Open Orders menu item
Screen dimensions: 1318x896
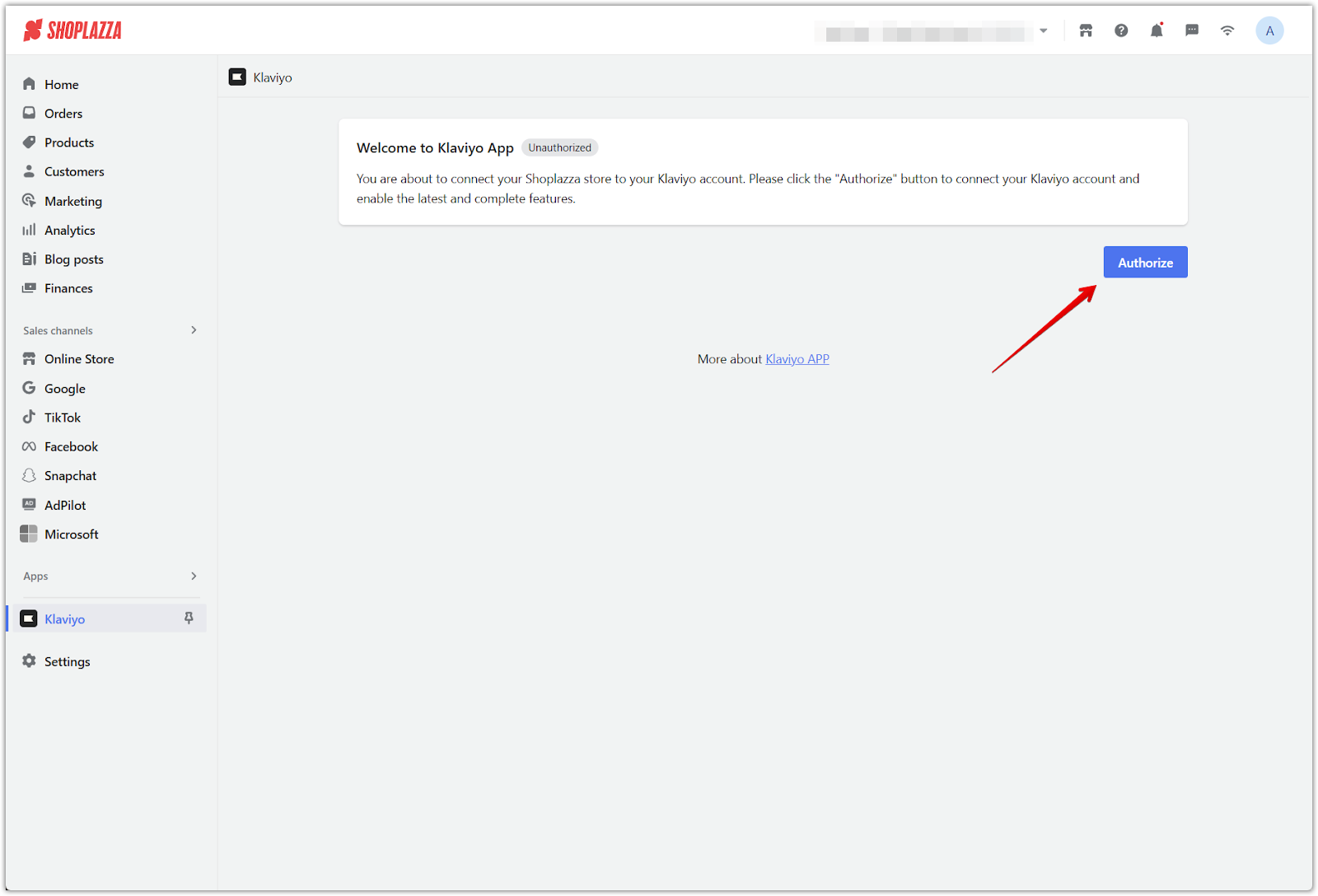(x=63, y=114)
